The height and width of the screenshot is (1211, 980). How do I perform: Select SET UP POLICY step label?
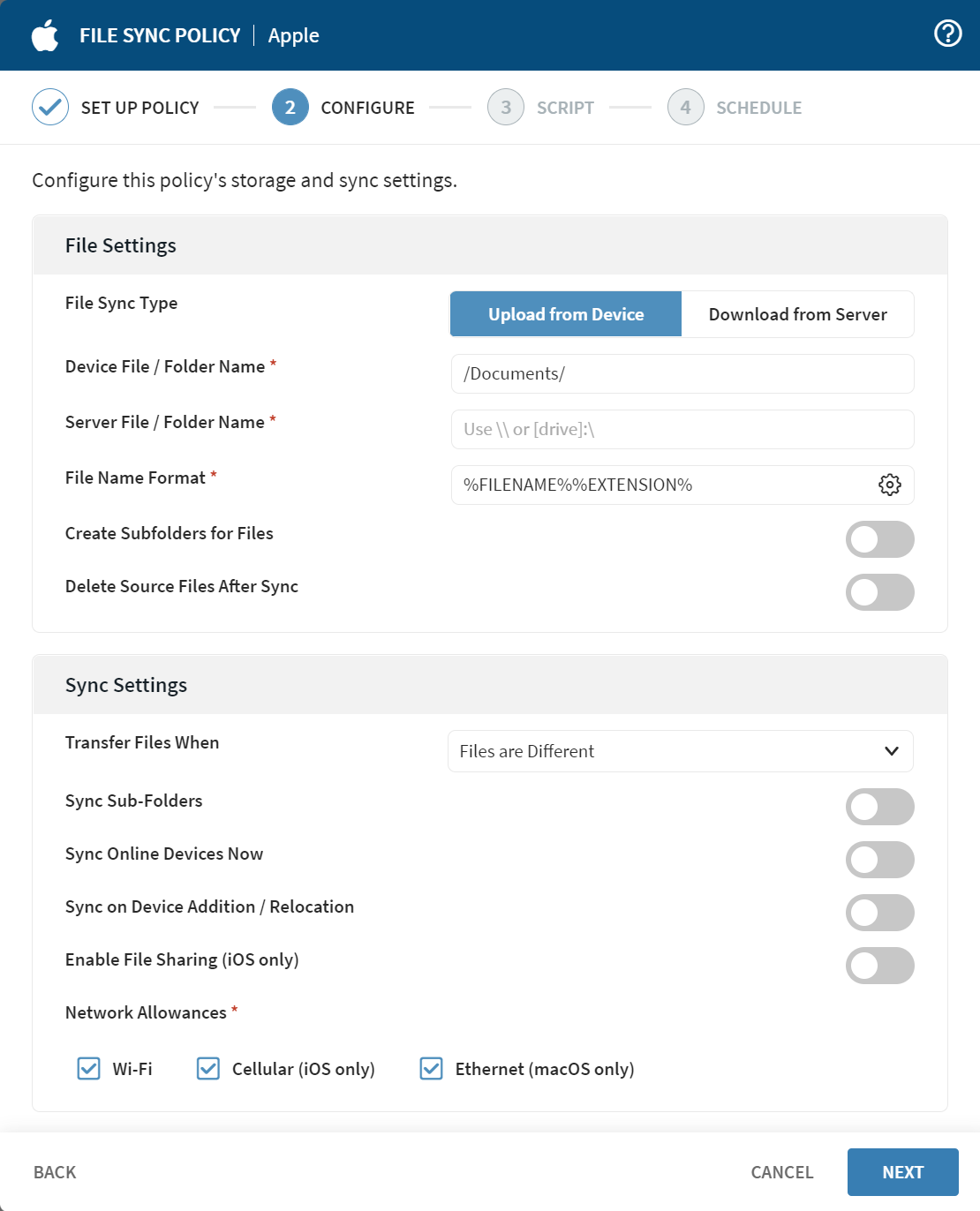(139, 108)
